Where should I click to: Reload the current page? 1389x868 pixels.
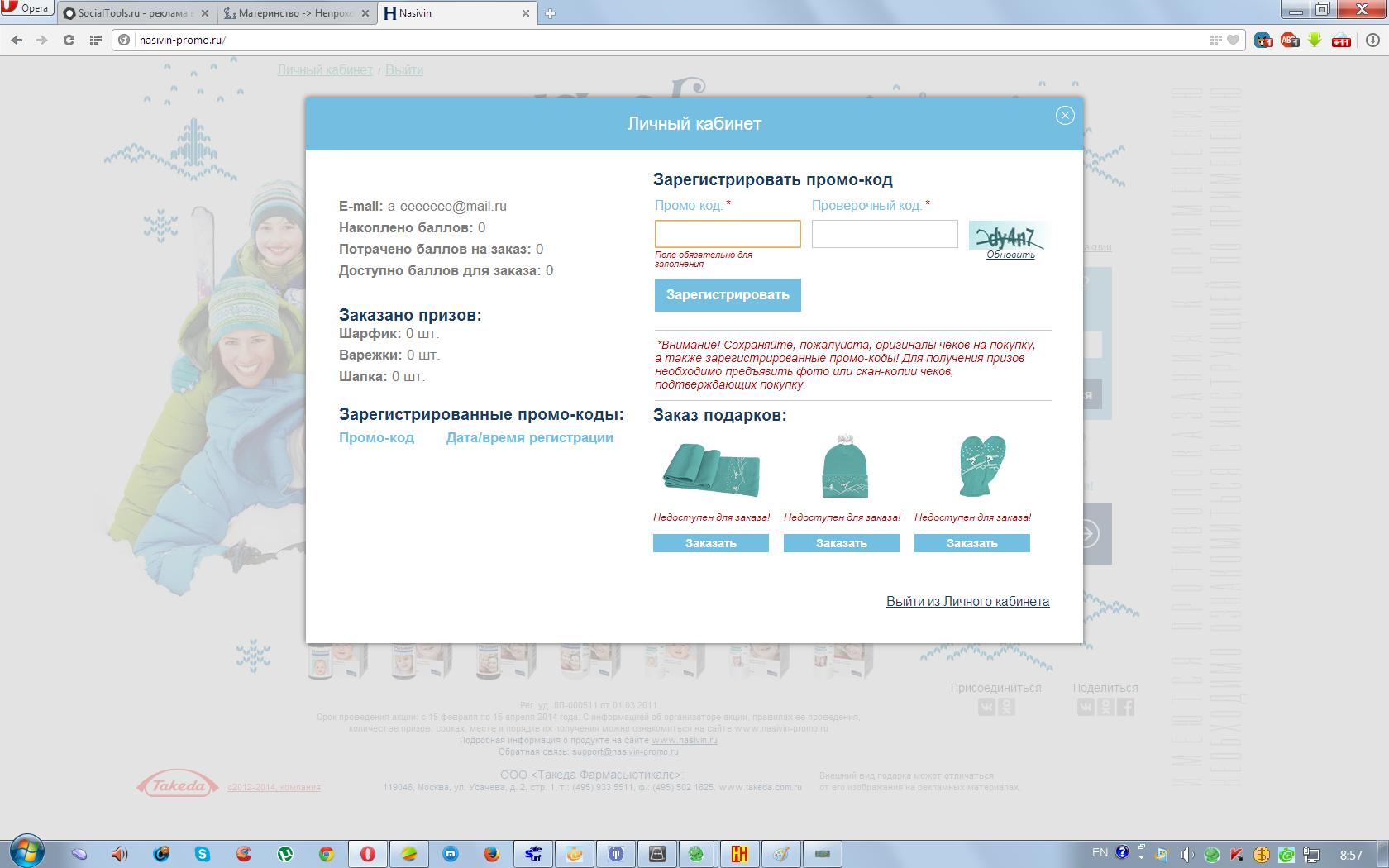point(69,40)
